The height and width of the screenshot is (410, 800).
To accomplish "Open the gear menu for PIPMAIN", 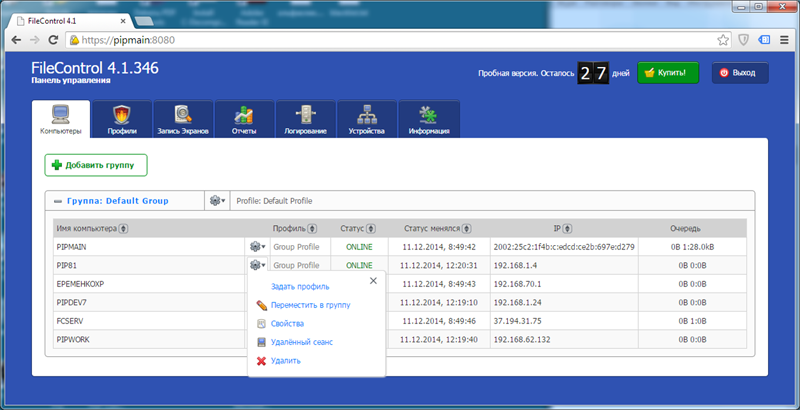I will (257, 246).
